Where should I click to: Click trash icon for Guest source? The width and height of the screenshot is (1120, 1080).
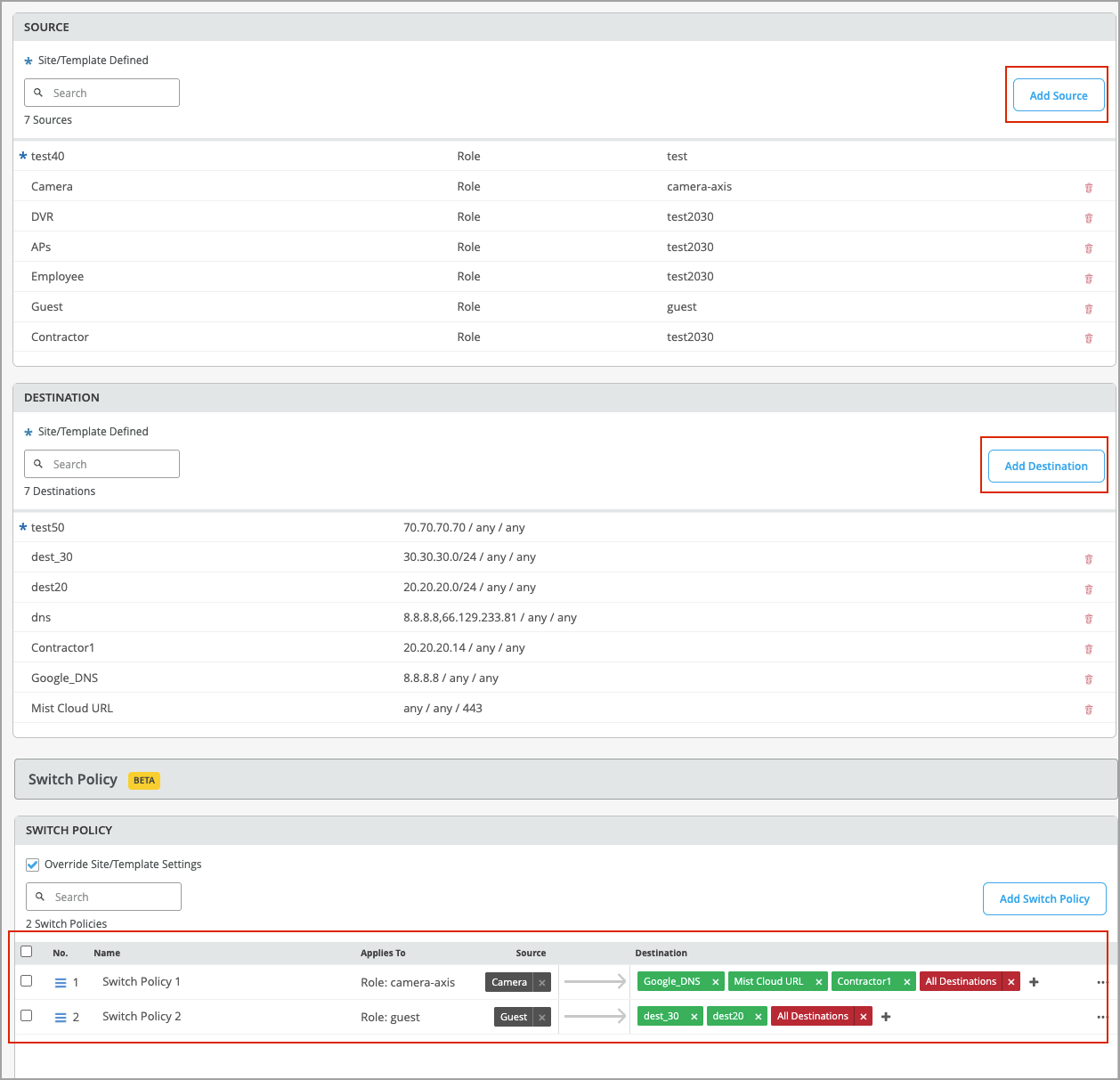coord(1088,309)
